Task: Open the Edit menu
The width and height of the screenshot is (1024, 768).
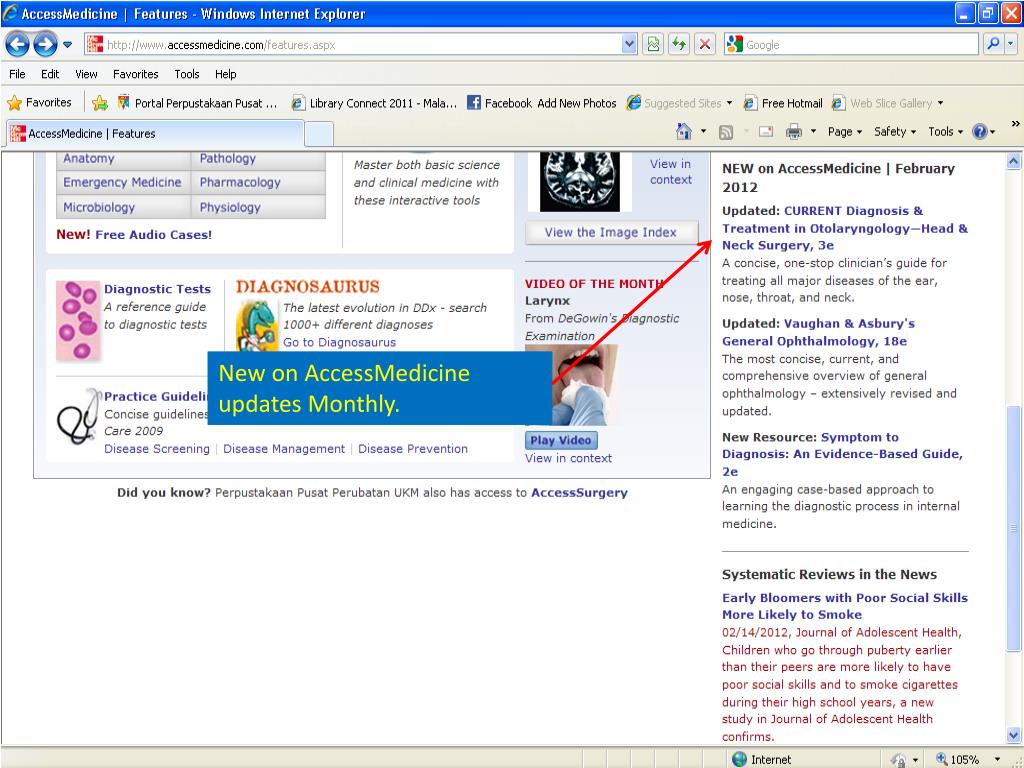Action: coord(50,74)
